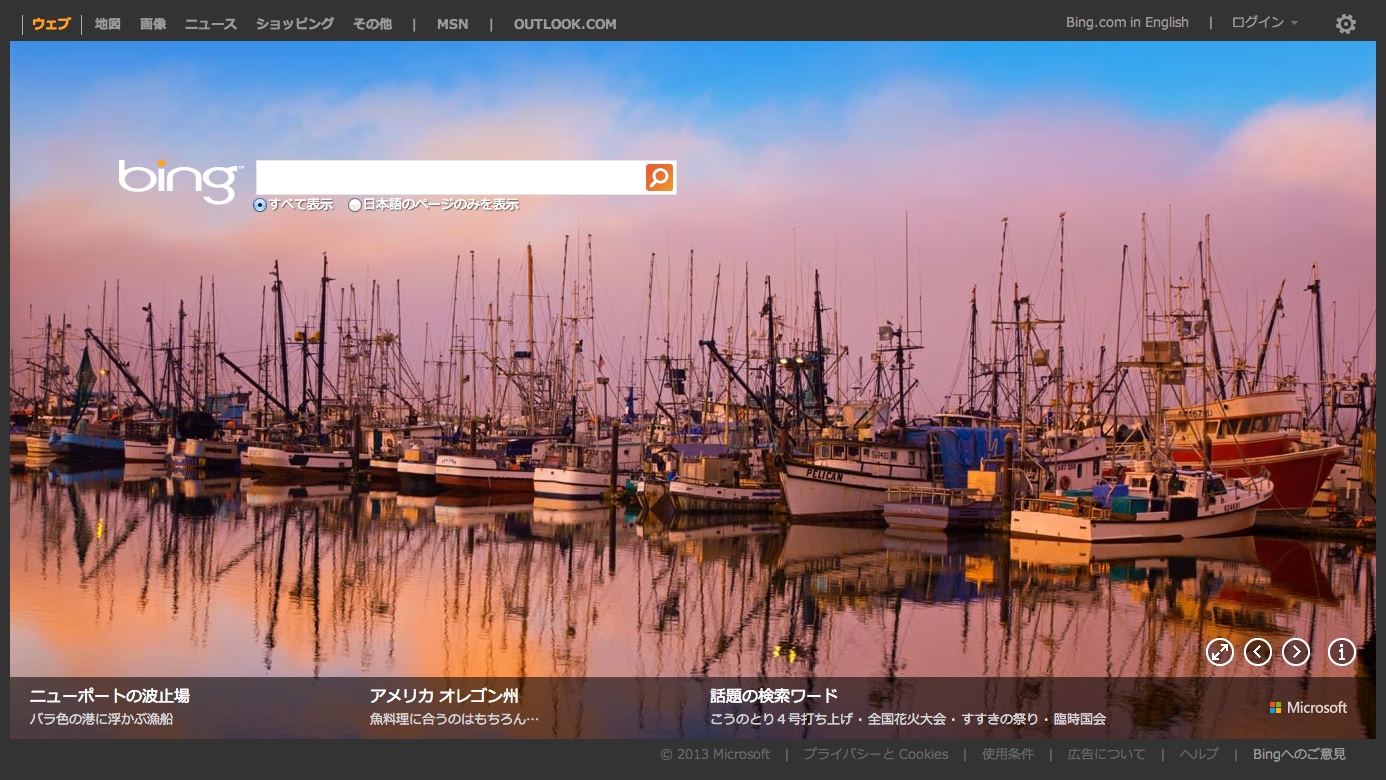This screenshot has height=780, width=1386.
Task: Open the その他 menu
Action: point(372,24)
